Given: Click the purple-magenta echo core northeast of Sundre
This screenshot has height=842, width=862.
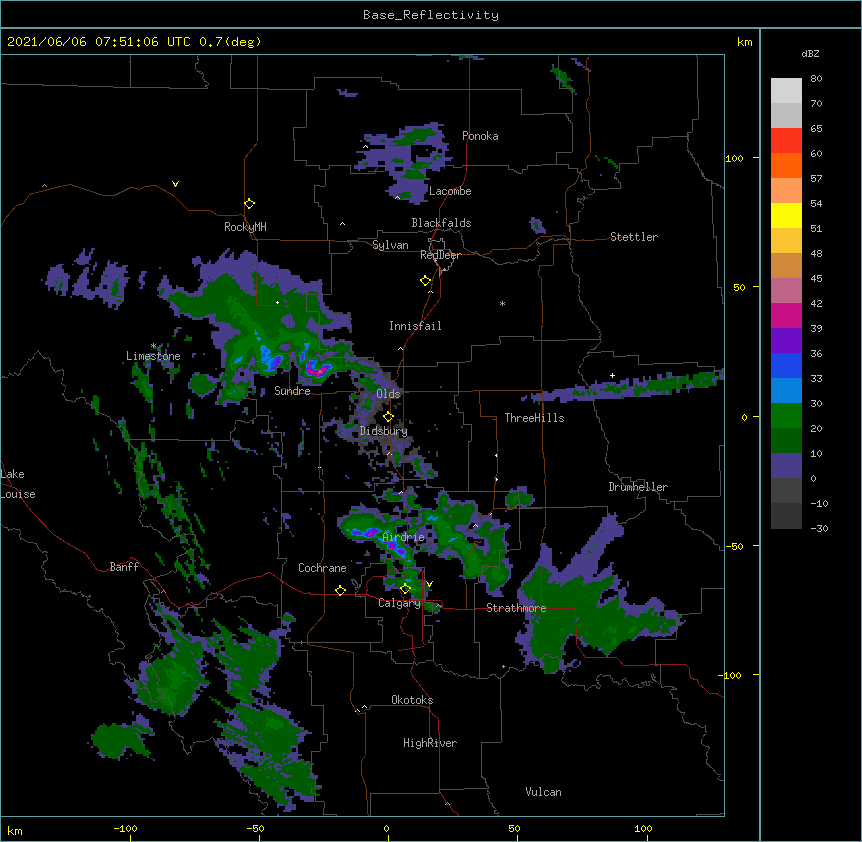Looking at the screenshot, I should pos(317,368).
